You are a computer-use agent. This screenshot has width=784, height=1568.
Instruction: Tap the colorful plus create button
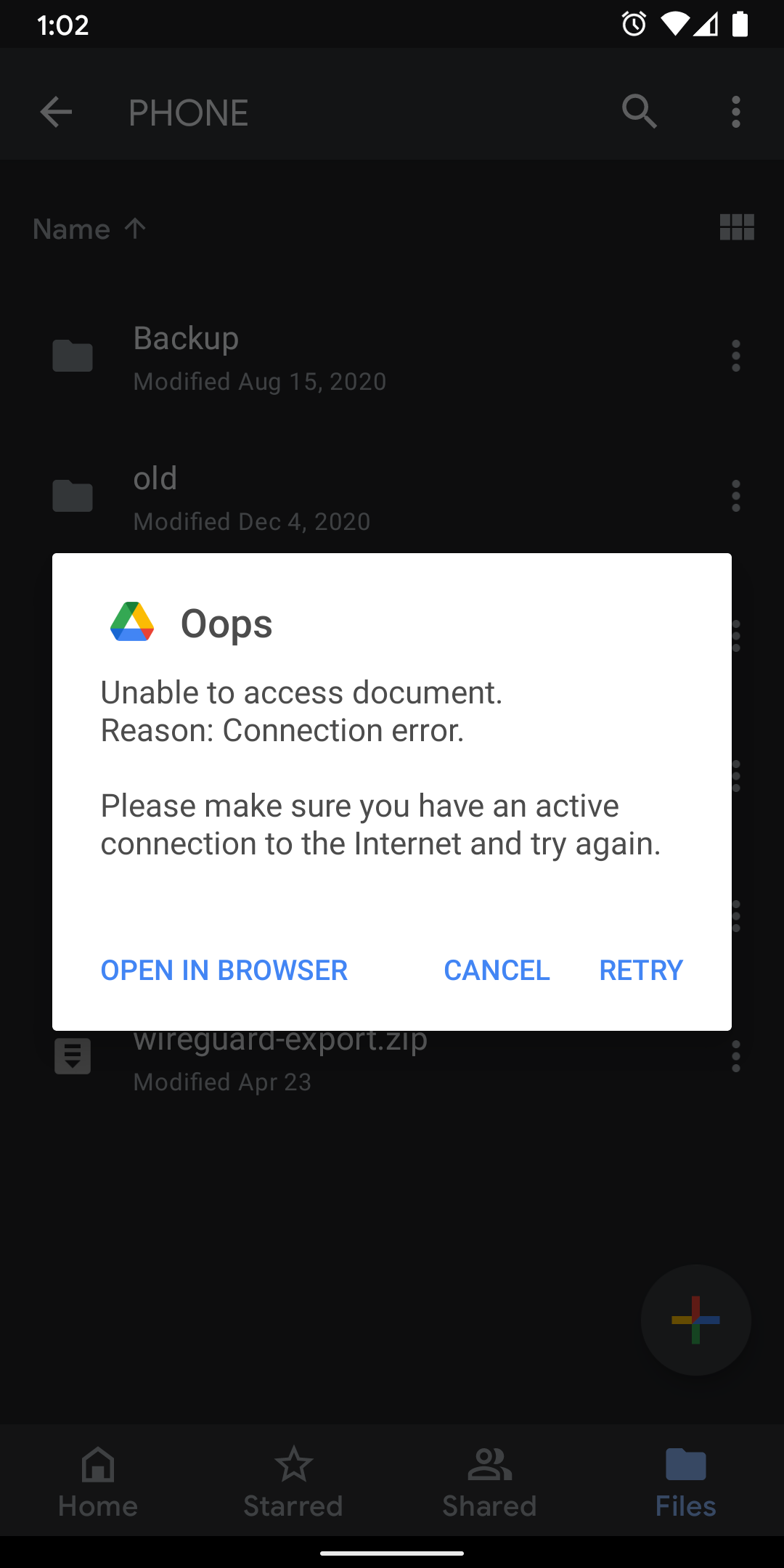click(x=696, y=1320)
